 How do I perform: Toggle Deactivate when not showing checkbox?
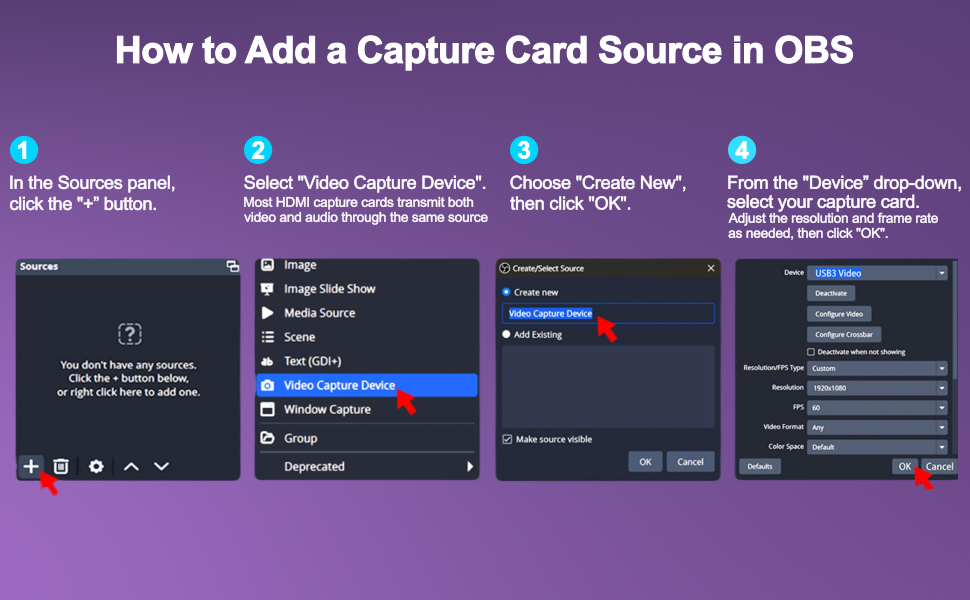[810, 352]
